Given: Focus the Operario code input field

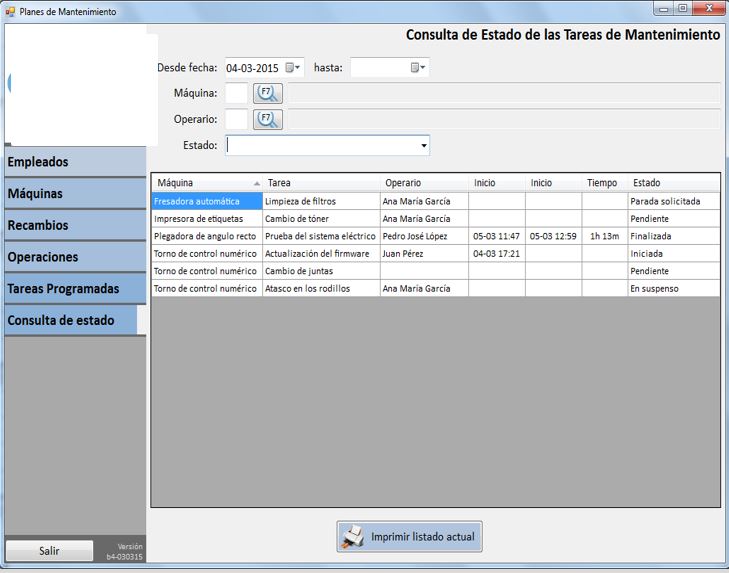Looking at the screenshot, I should [x=236, y=120].
